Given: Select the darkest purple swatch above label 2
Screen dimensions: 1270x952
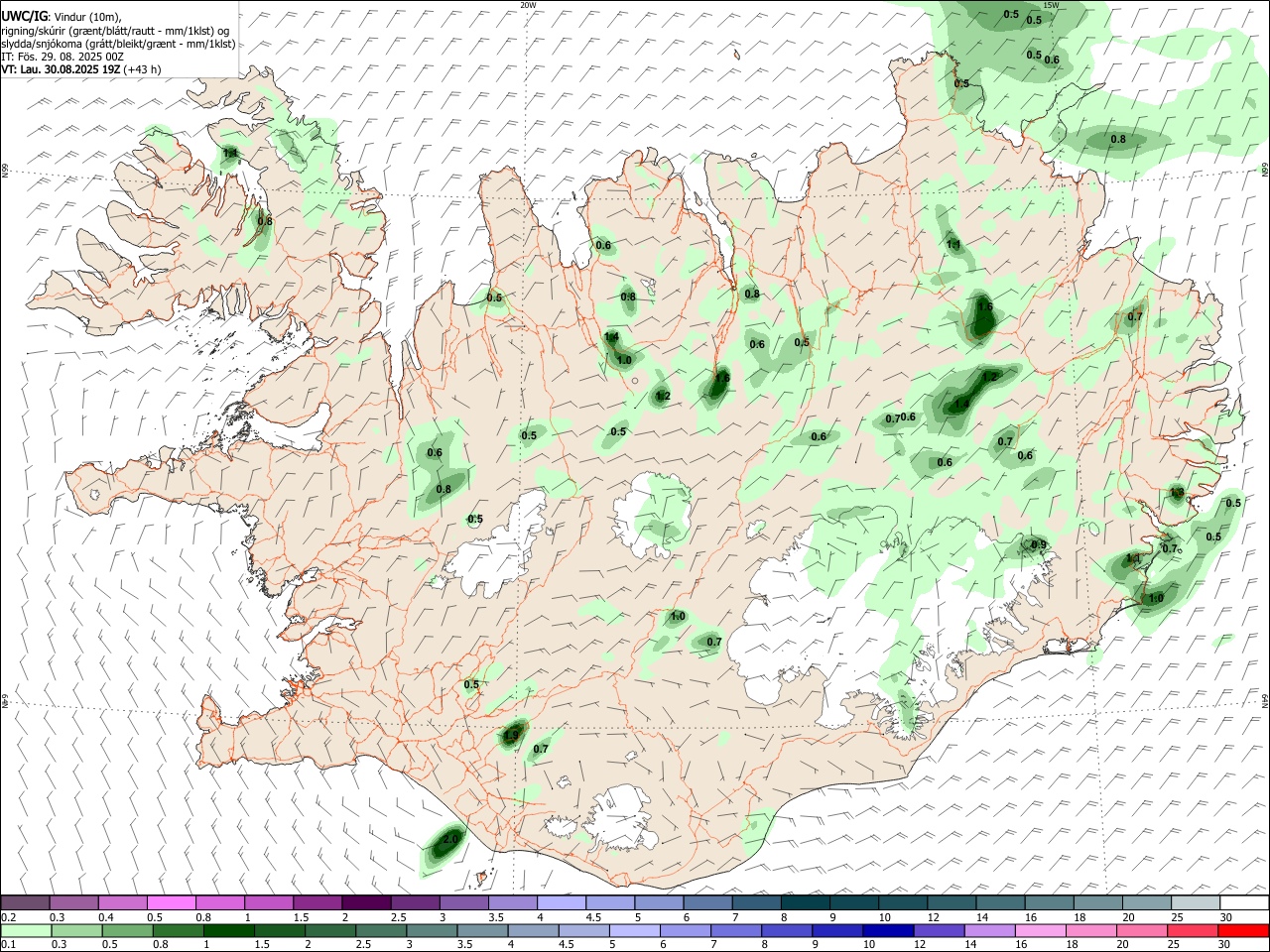Looking at the screenshot, I should coord(366,902).
